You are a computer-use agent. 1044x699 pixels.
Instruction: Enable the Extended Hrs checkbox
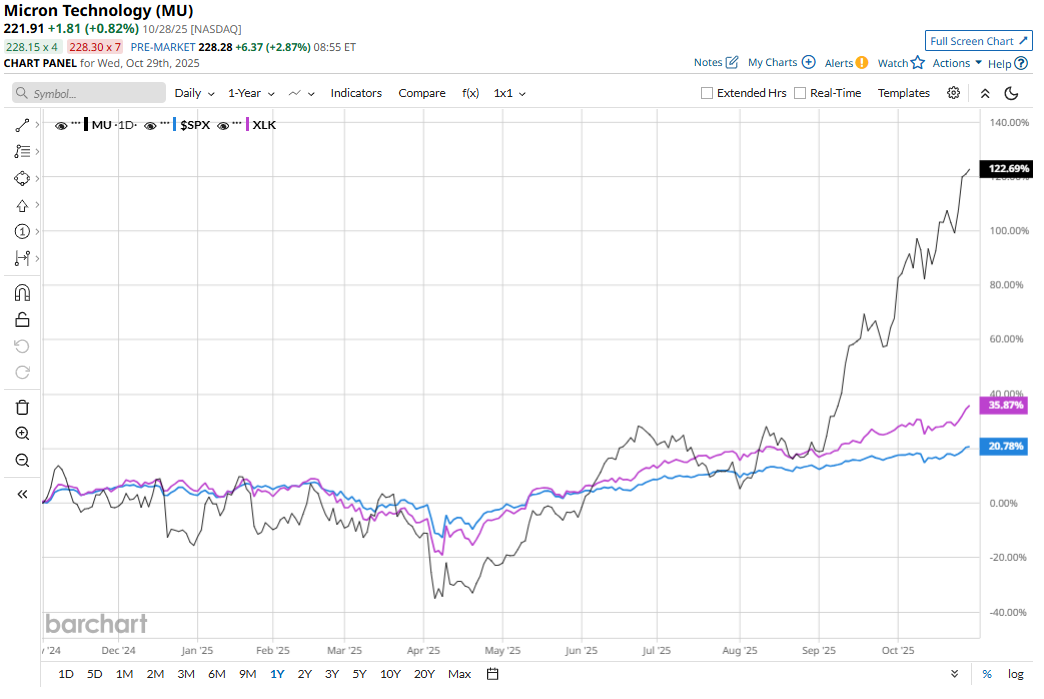(x=707, y=93)
